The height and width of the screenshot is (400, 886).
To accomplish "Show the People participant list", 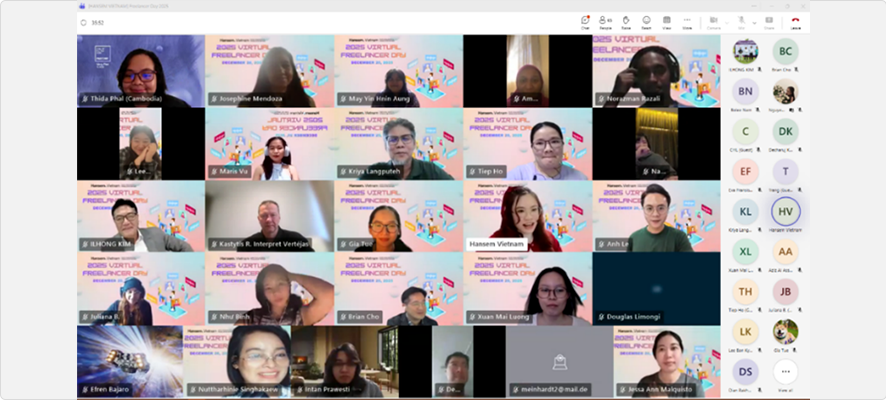I will click(x=605, y=22).
